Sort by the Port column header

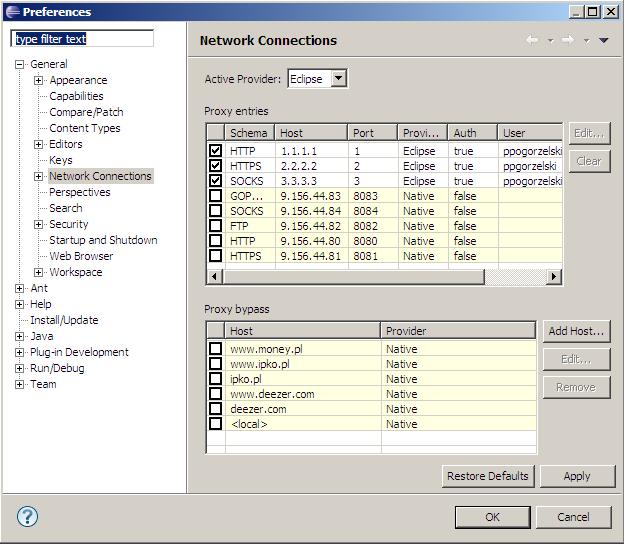click(x=372, y=133)
